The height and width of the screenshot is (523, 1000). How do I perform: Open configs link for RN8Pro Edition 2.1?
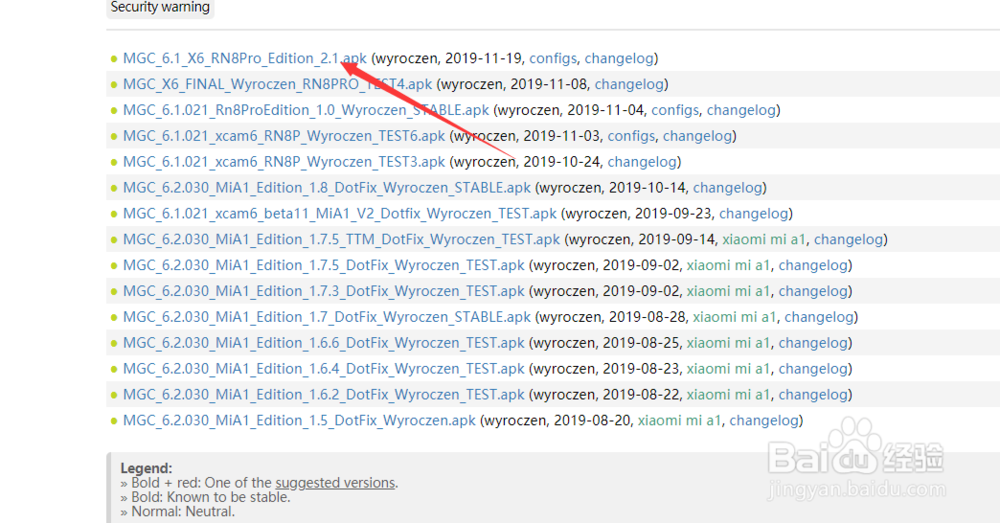(552, 59)
